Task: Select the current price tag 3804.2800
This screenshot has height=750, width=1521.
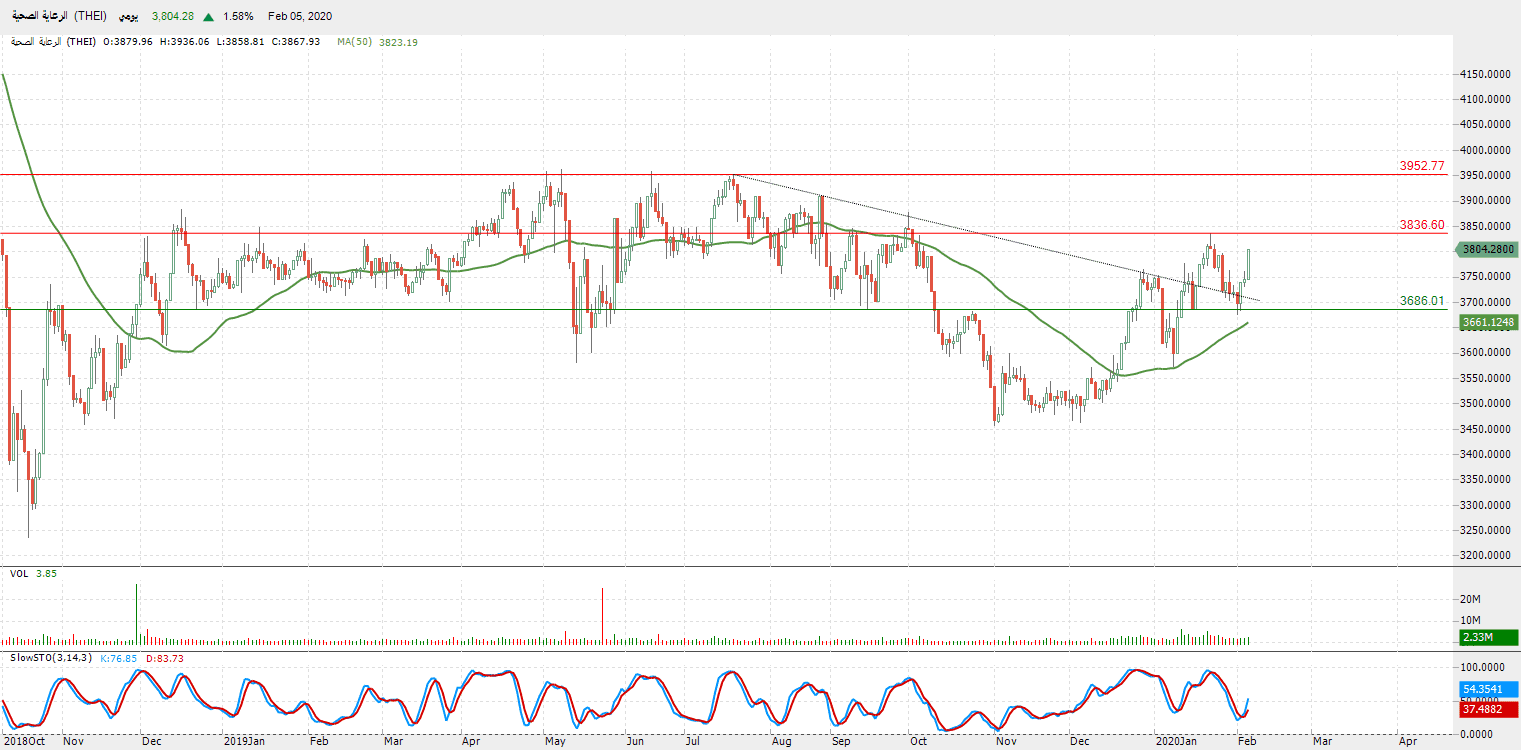Action: 1489,249
